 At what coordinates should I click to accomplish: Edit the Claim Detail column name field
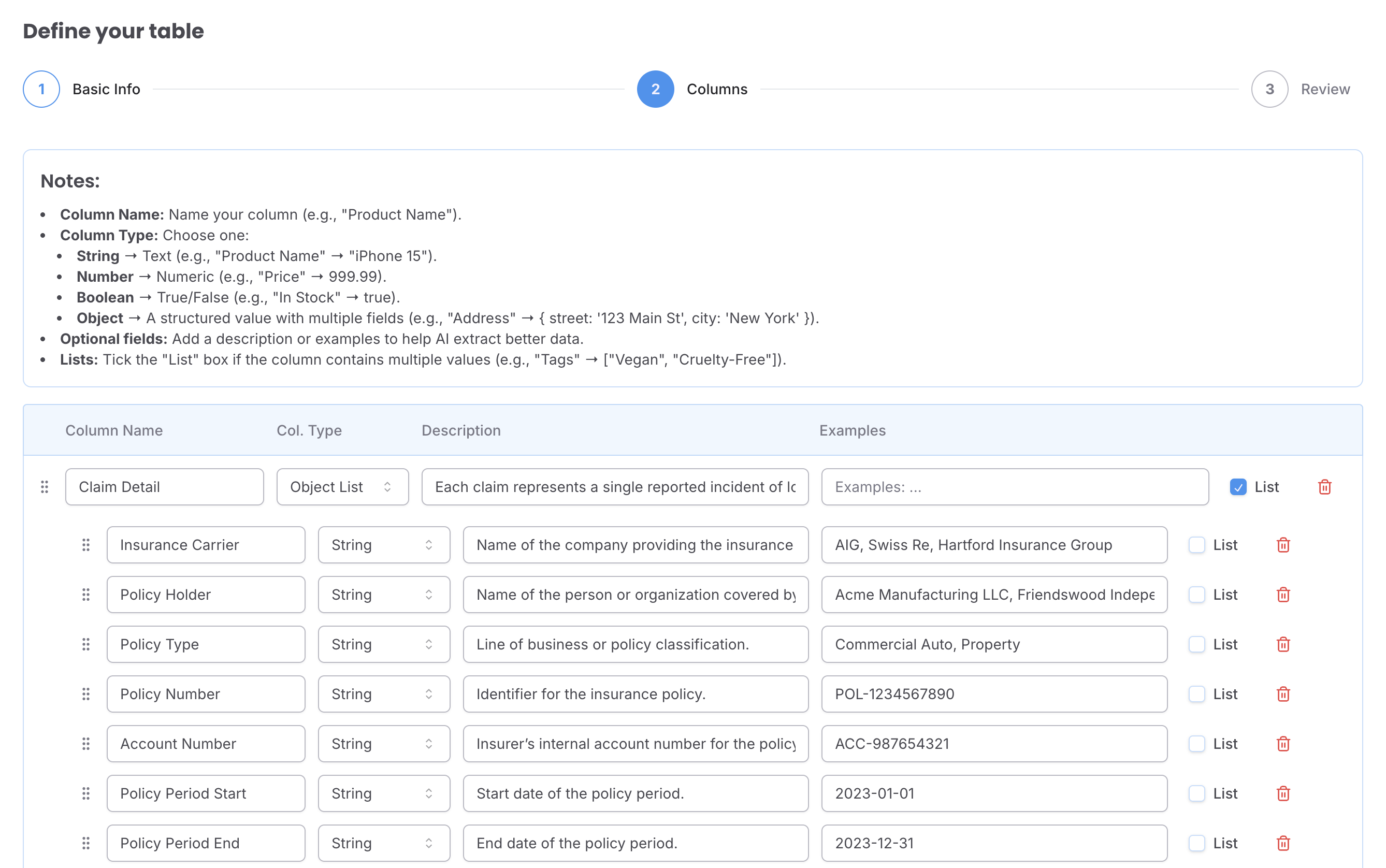click(x=165, y=487)
